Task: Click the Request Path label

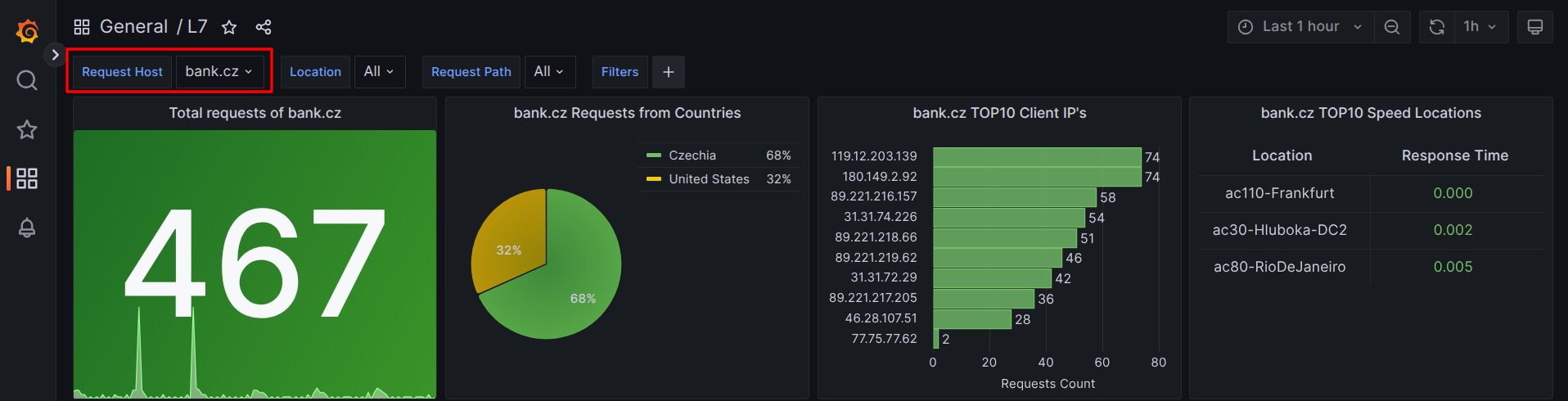Action: click(x=471, y=72)
